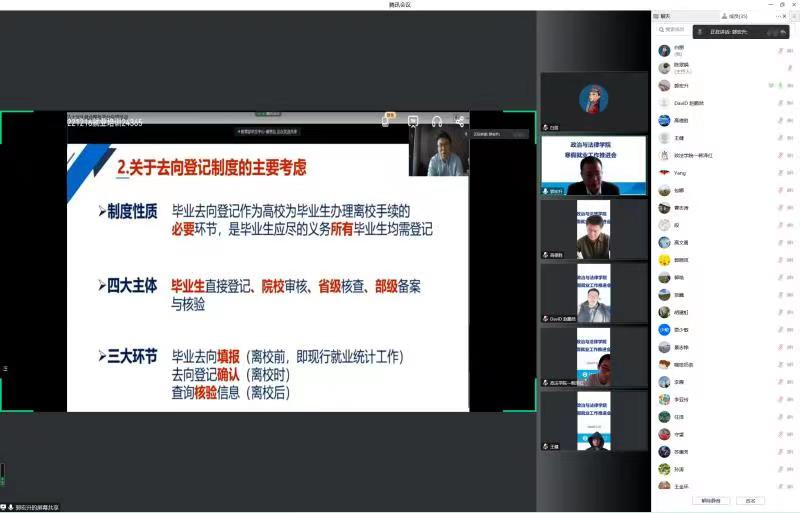Image resolution: width=800 pixels, height=513 pixels.
Task: Click the yellow emoji avatar in member list
Action: pyautogui.click(x=664, y=259)
